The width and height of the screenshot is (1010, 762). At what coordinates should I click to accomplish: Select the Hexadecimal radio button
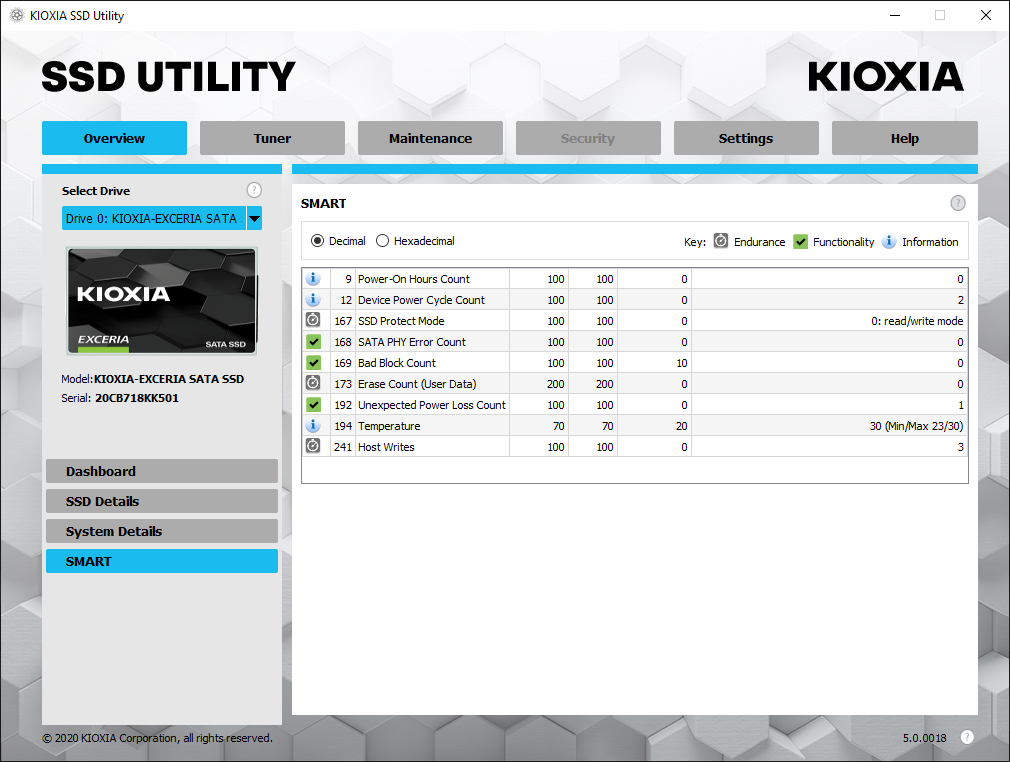click(x=383, y=241)
